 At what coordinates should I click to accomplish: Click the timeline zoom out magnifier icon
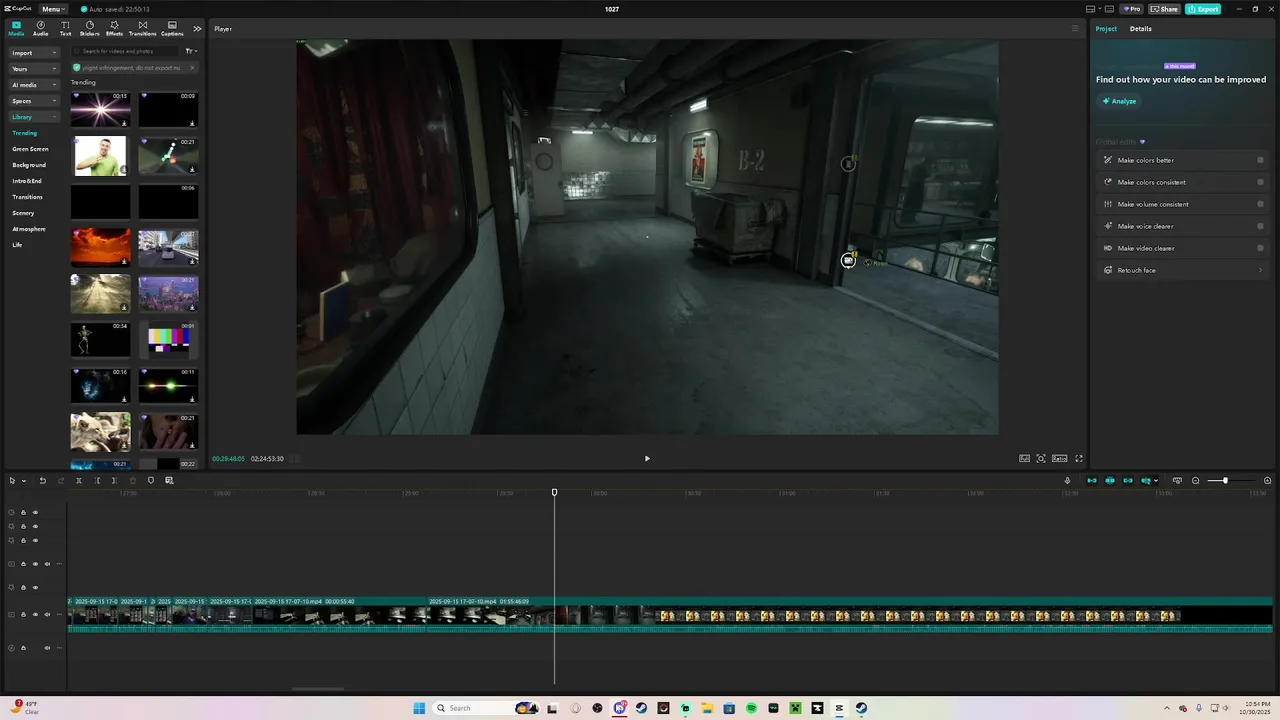click(1195, 481)
